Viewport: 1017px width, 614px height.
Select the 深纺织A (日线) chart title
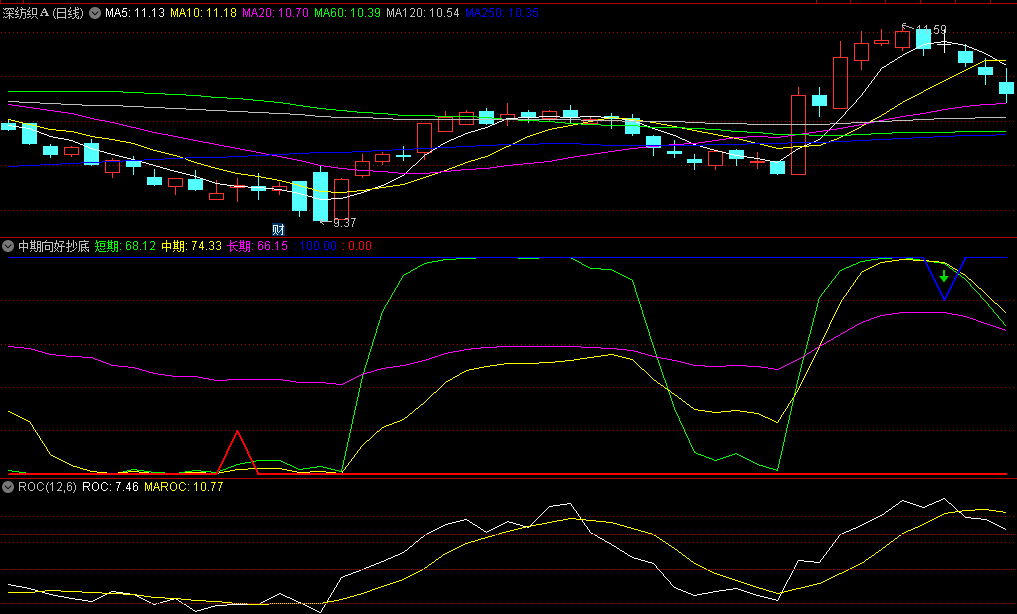point(43,13)
